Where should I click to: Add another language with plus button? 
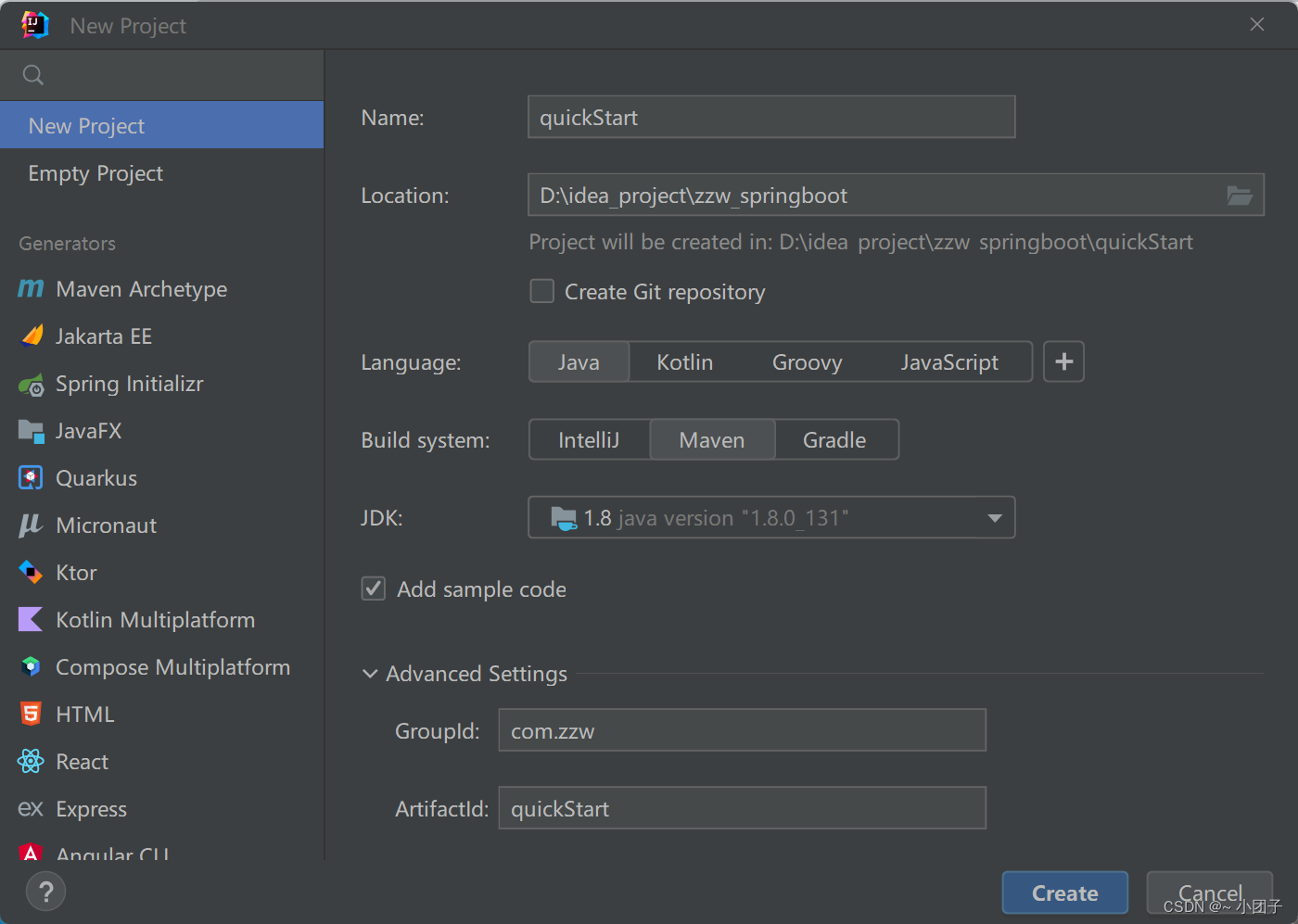coord(1063,361)
